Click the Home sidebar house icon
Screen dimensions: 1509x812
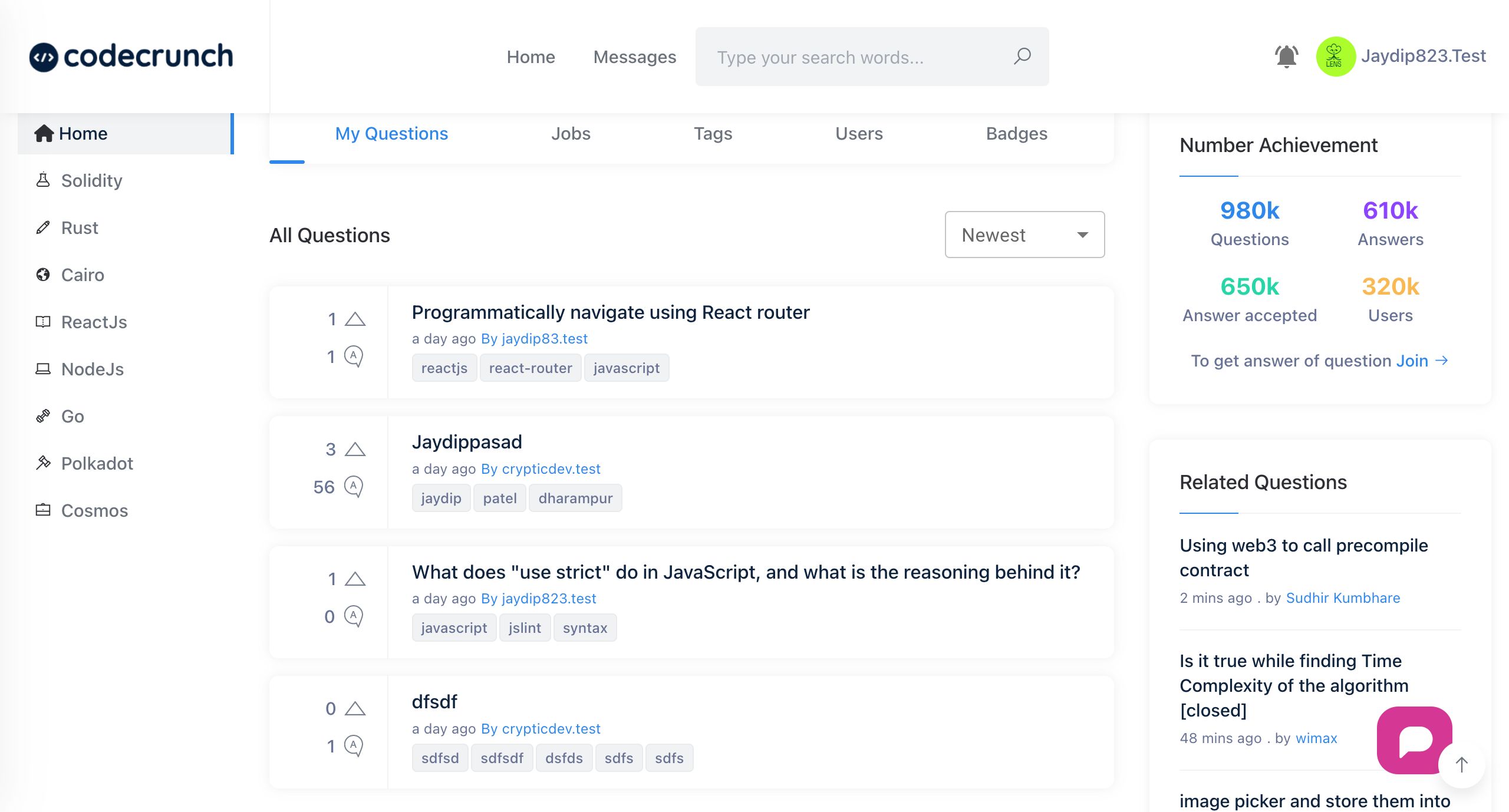pos(44,134)
